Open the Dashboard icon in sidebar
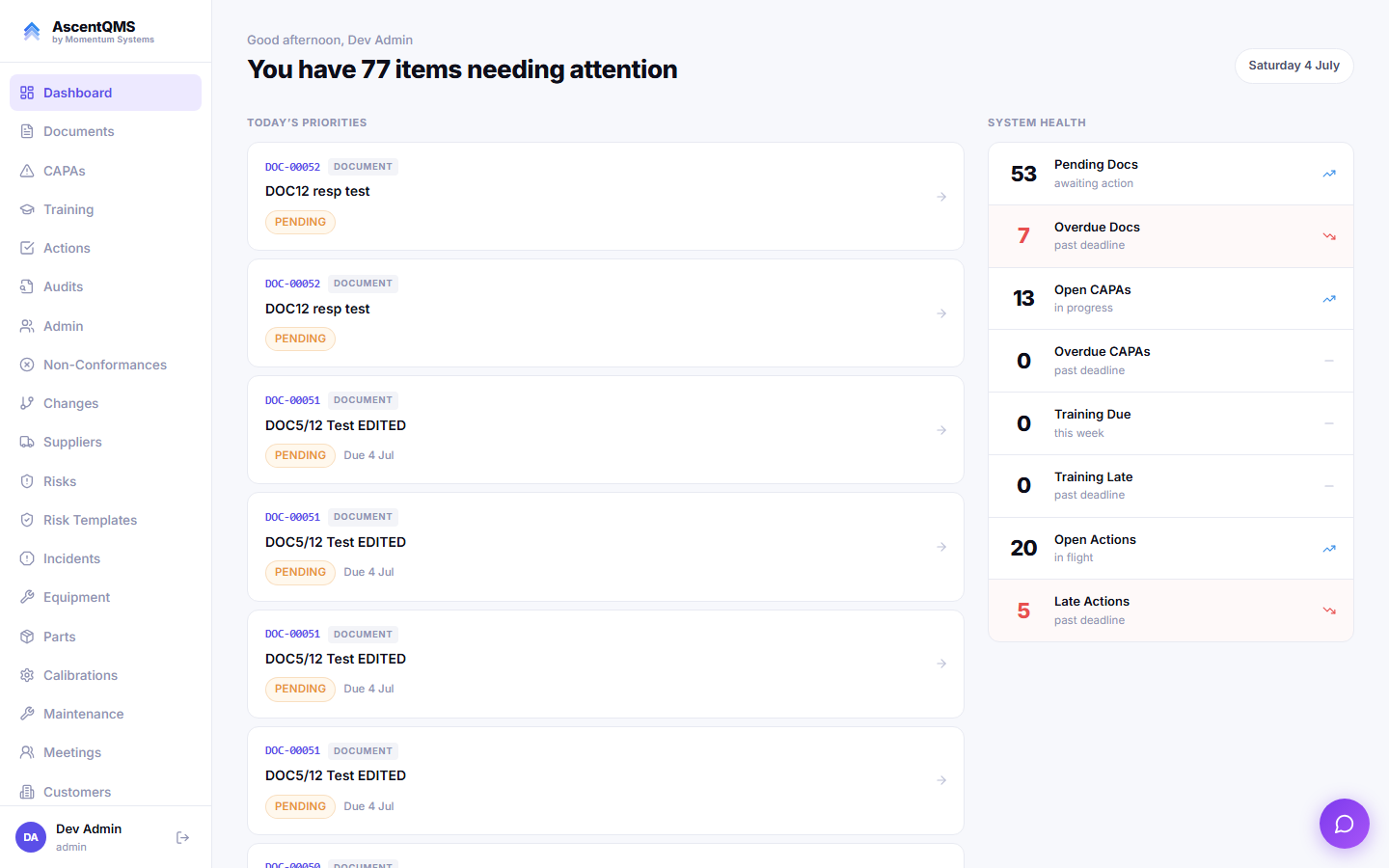The image size is (1389, 868). click(x=27, y=93)
